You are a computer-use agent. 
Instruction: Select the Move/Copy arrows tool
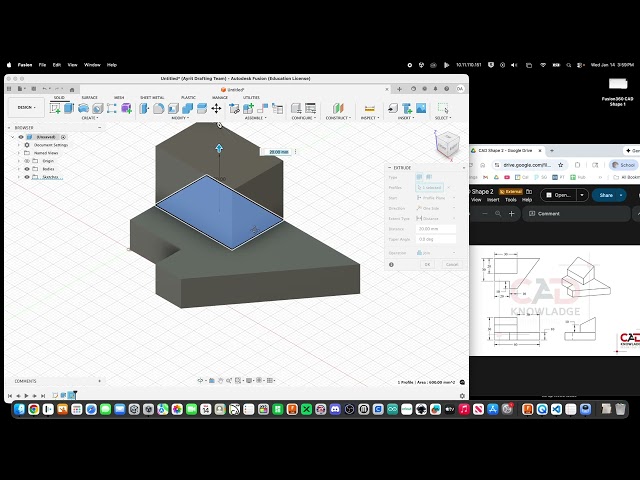click(216, 108)
